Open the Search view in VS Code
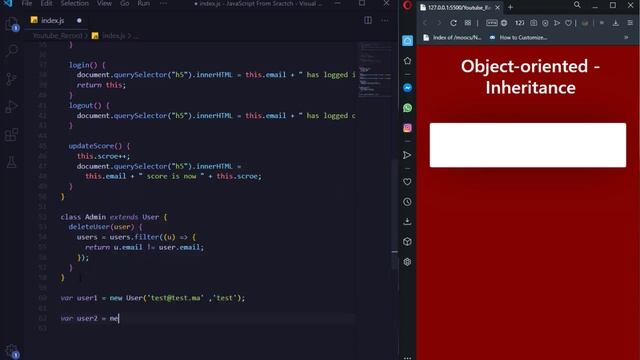 pos(12,51)
